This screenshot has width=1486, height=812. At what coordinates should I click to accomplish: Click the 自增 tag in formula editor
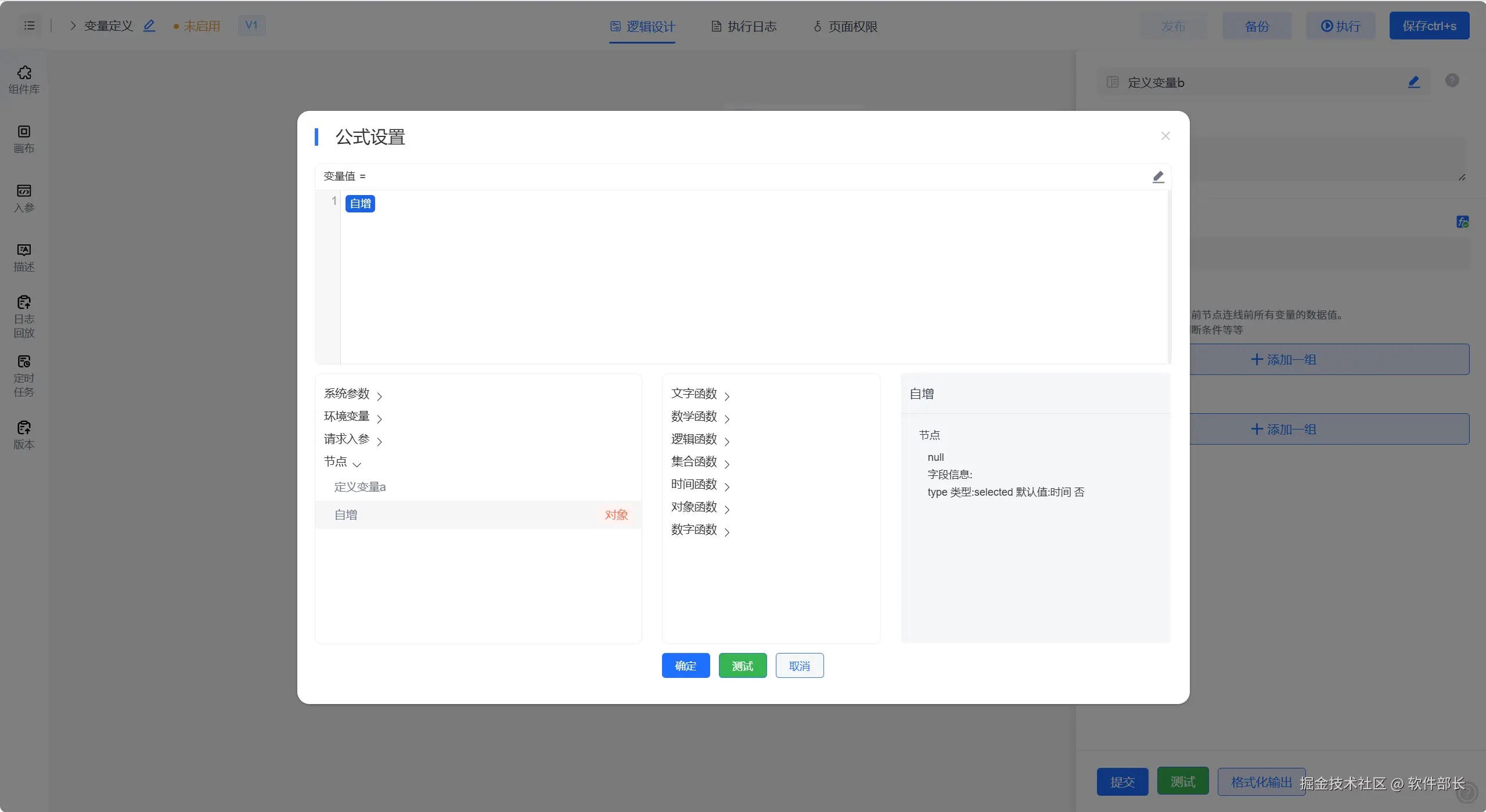click(x=360, y=204)
